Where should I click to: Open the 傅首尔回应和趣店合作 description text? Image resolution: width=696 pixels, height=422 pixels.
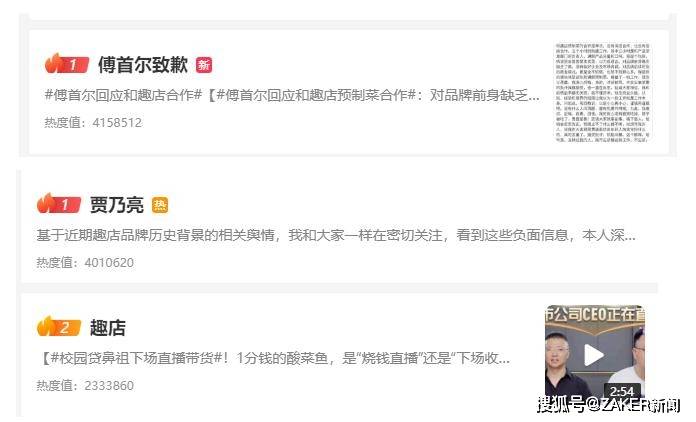[x=292, y=95]
